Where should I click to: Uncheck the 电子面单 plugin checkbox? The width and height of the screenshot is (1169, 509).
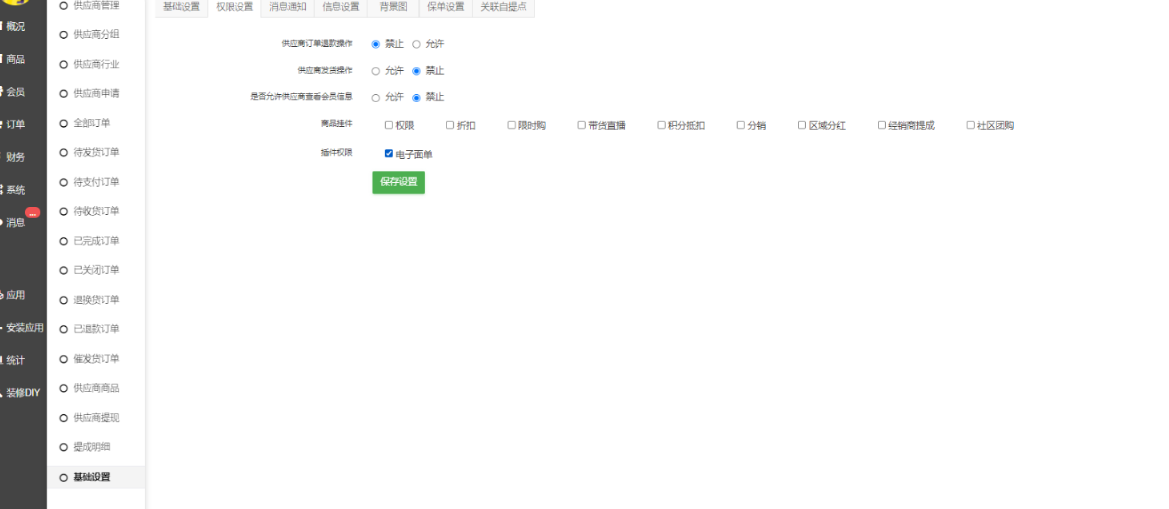pyautogui.click(x=389, y=154)
